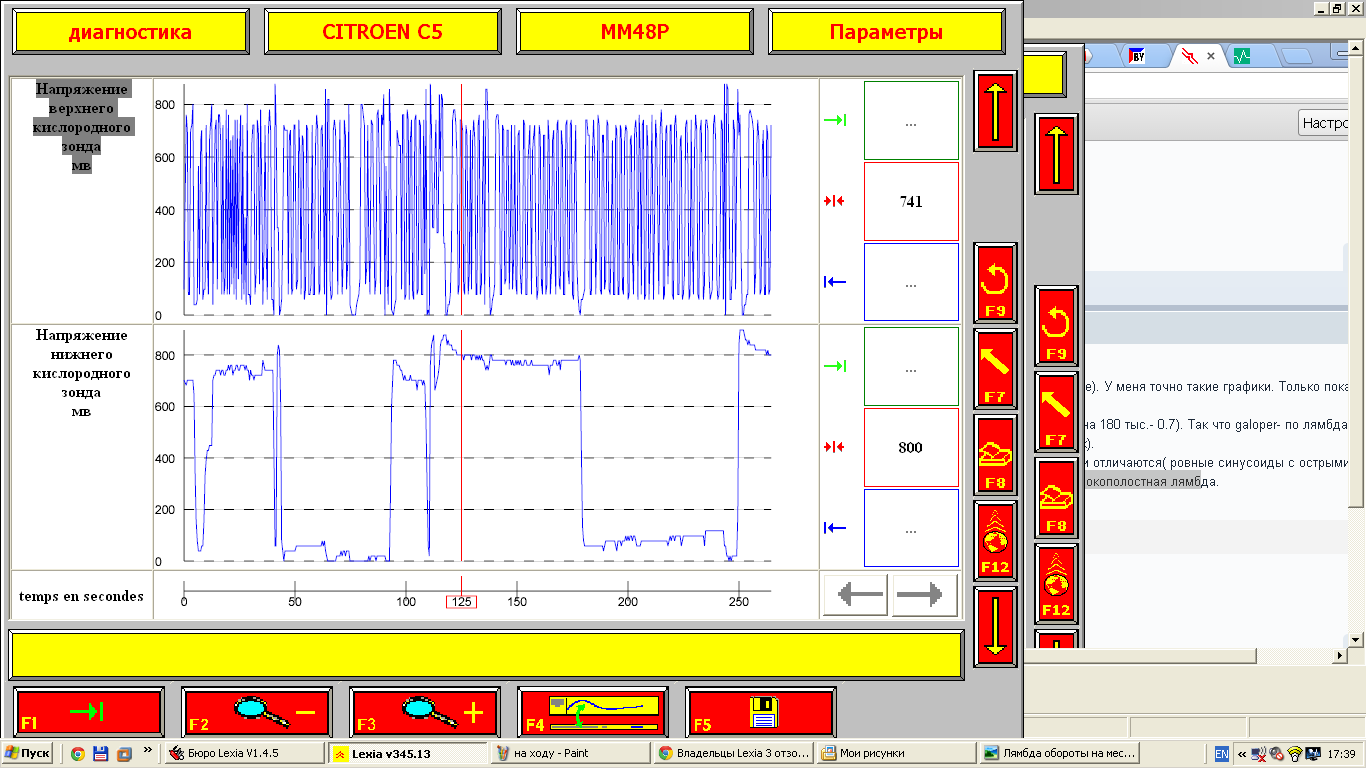1366x768 pixels.
Task: Open the диагностика header button
Action: coord(130,32)
